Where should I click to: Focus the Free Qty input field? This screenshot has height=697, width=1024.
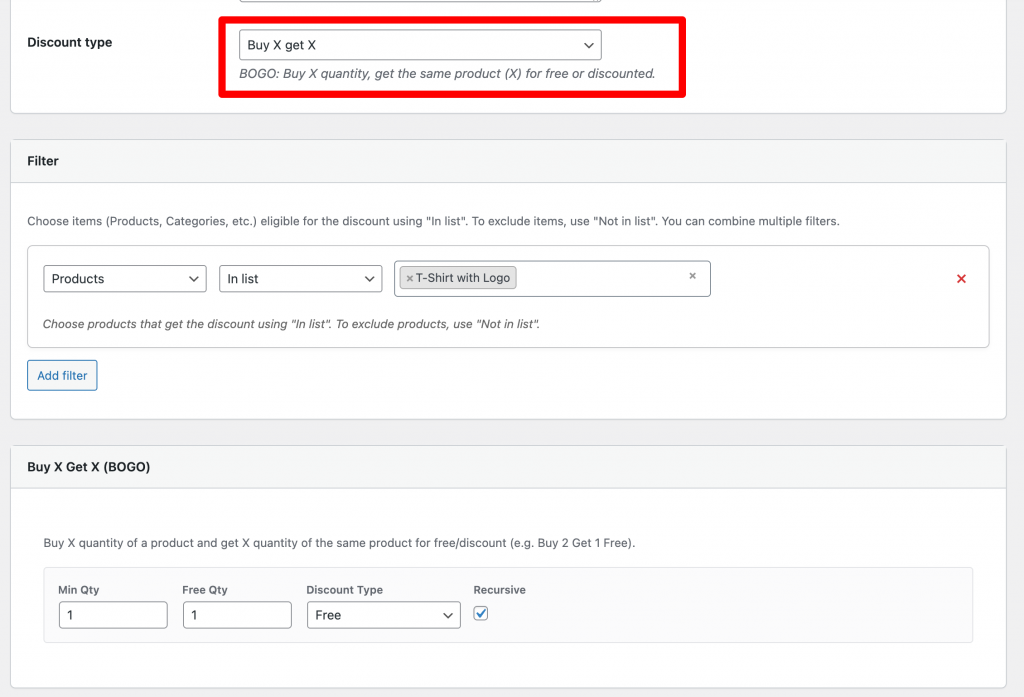[237, 615]
